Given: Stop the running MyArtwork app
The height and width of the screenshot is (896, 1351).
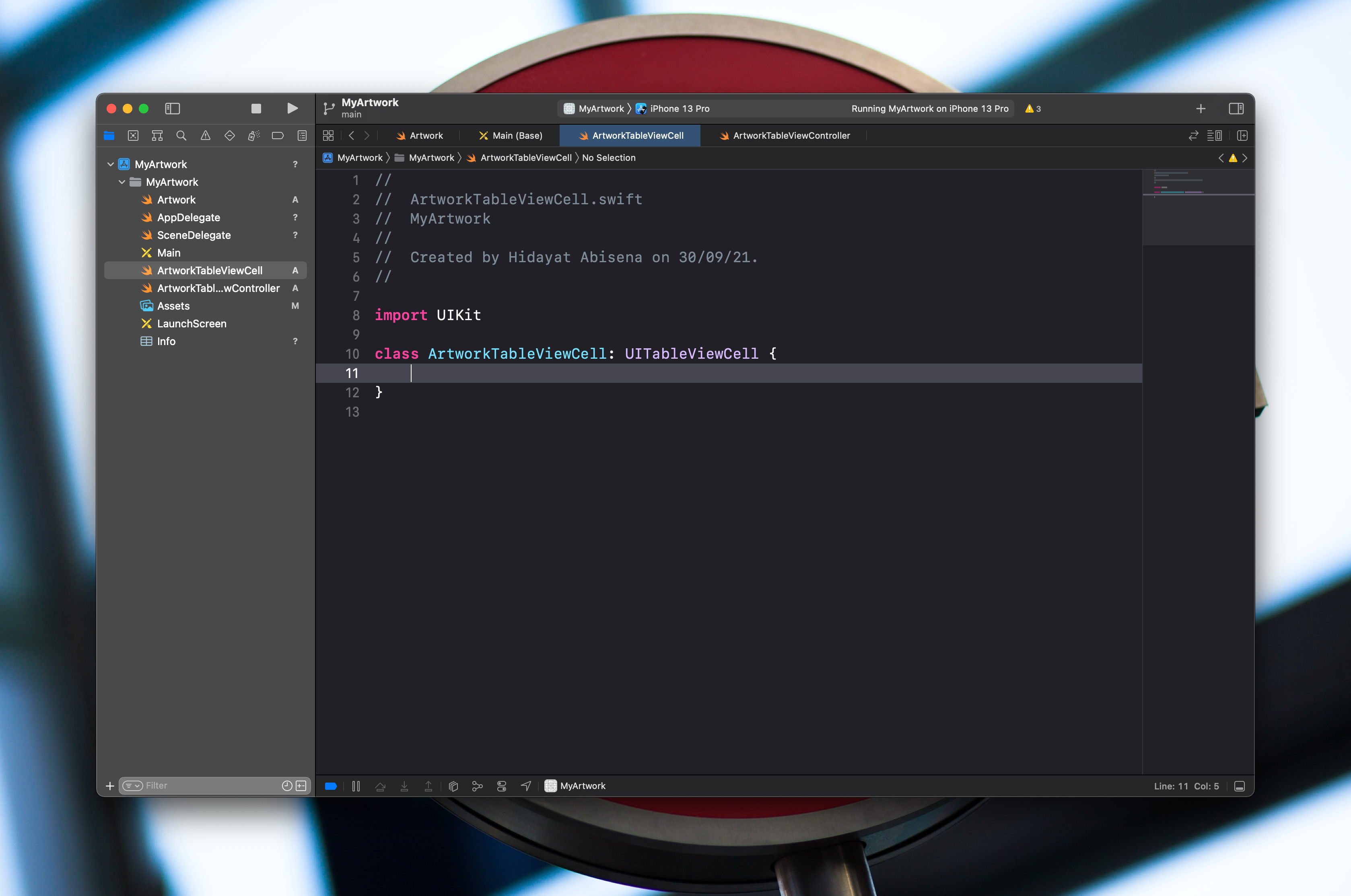Looking at the screenshot, I should coord(256,109).
